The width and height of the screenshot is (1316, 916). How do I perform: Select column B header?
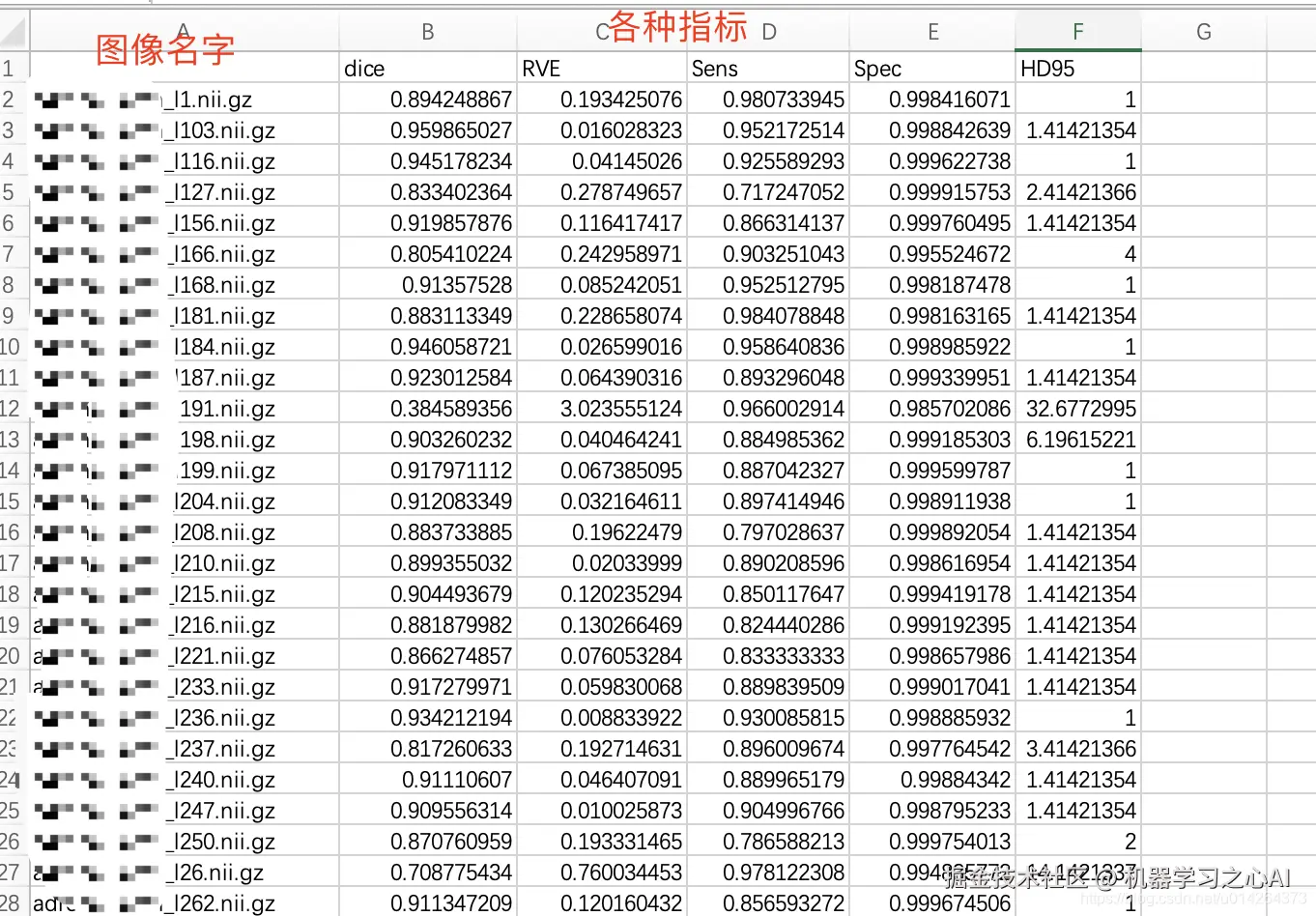click(428, 33)
